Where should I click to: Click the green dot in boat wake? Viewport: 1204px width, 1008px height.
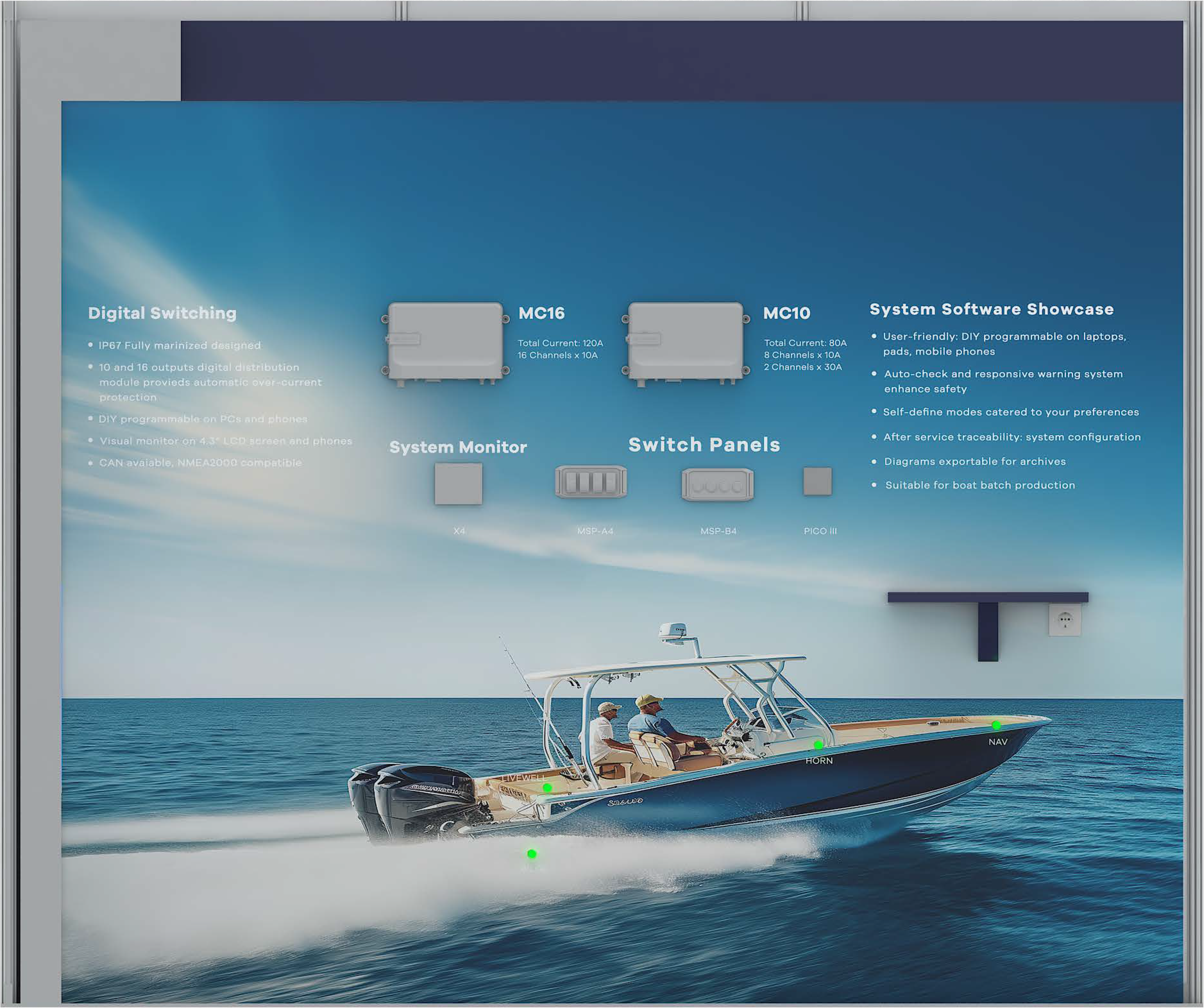(x=532, y=854)
